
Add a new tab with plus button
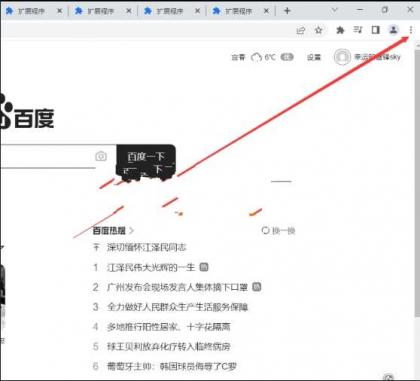[x=287, y=11]
